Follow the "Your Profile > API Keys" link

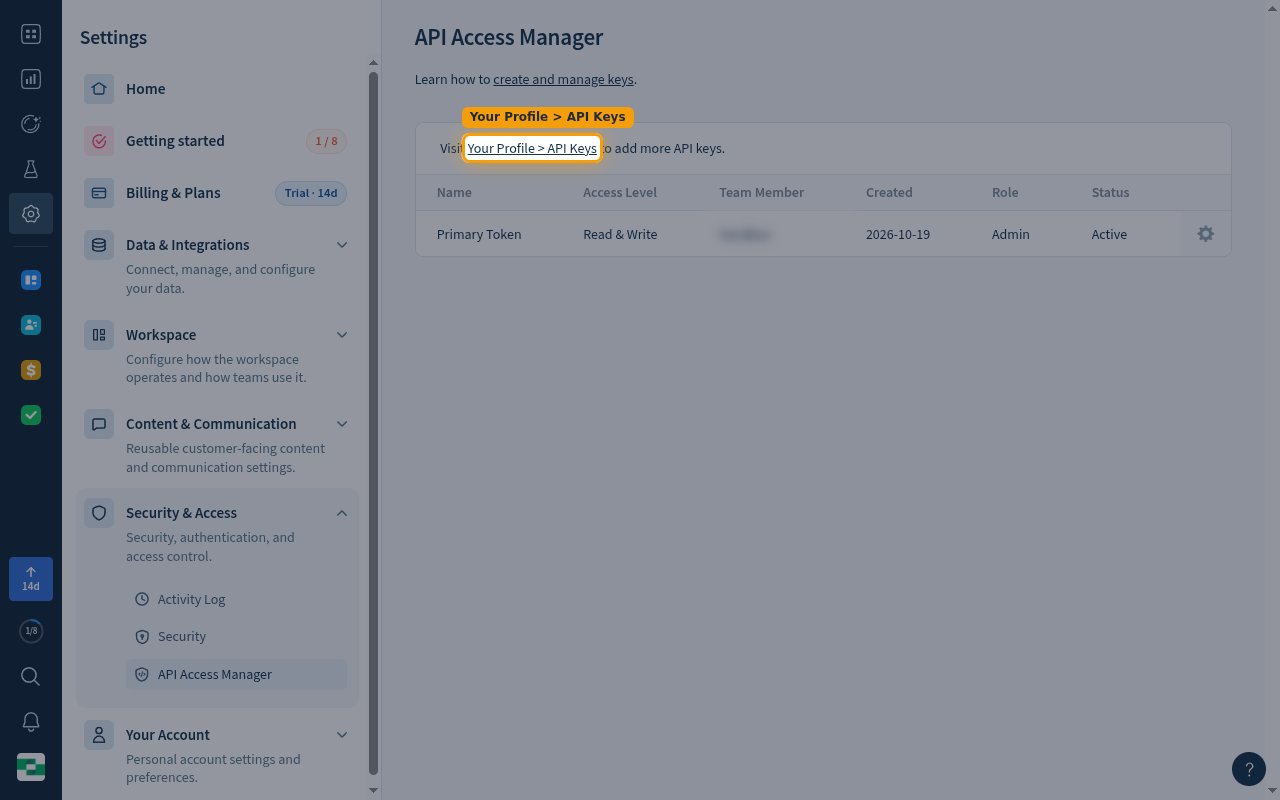(532, 149)
